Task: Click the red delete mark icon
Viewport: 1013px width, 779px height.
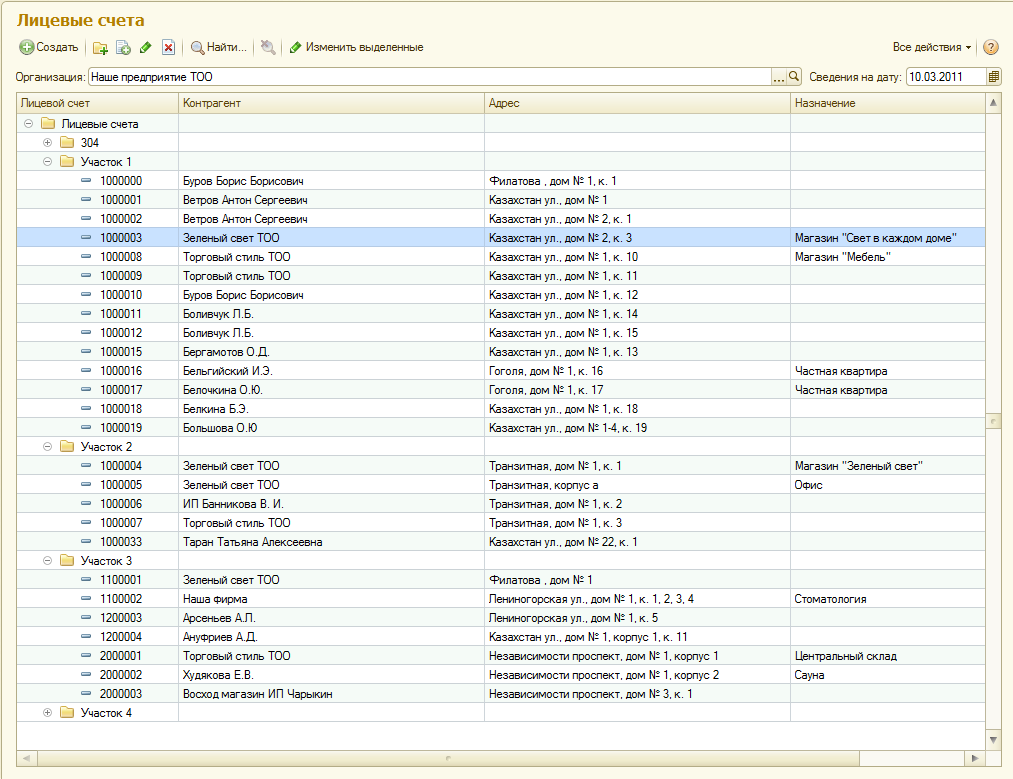Action: tap(168, 47)
